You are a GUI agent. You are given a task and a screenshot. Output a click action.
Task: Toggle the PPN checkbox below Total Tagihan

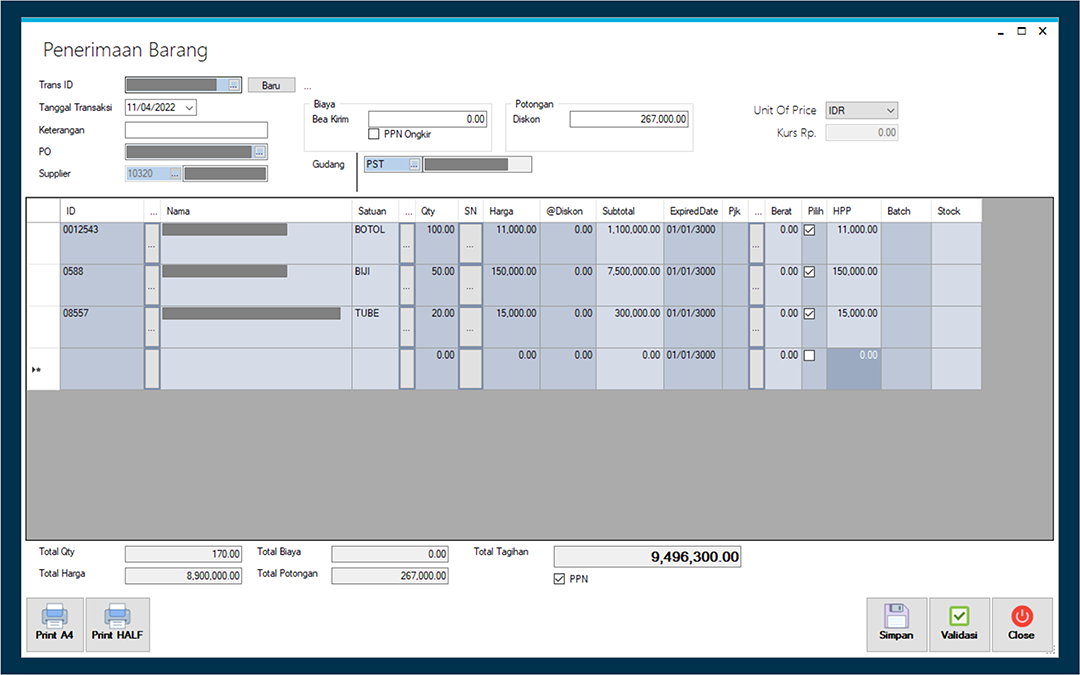[x=559, y=579]
